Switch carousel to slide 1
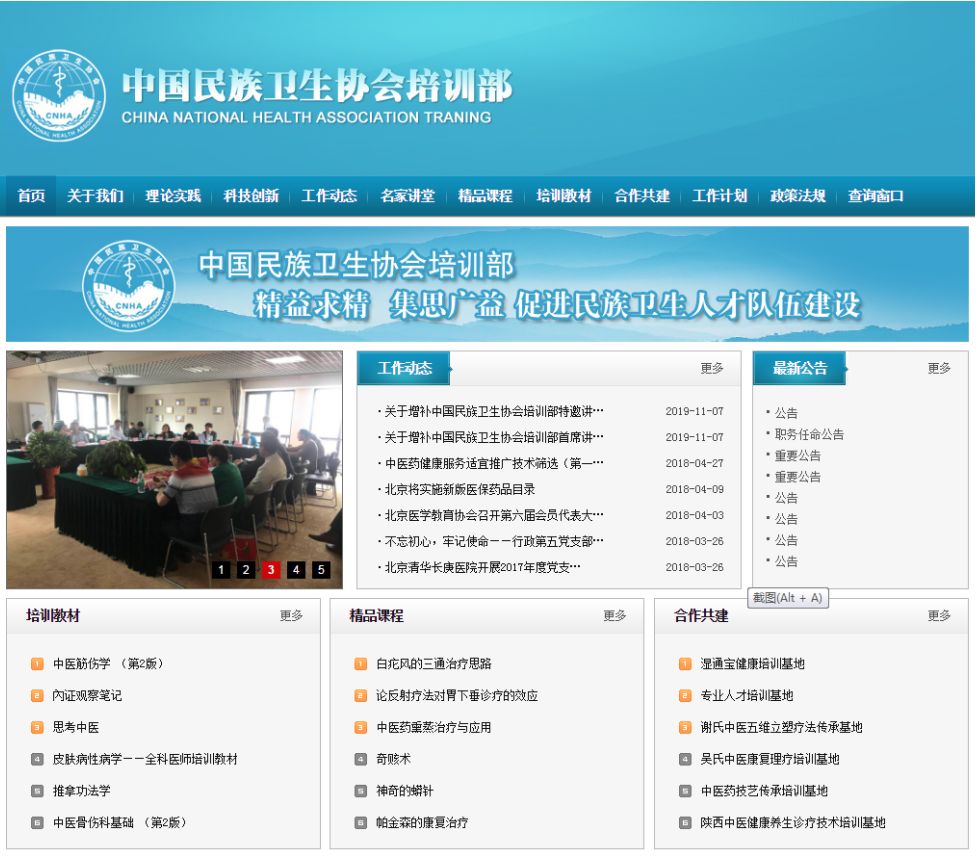 click(221, 571)
